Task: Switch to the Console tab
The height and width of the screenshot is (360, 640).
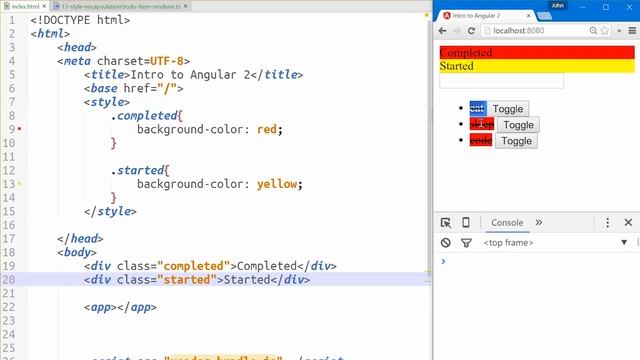Action: (x=507, y=222)
